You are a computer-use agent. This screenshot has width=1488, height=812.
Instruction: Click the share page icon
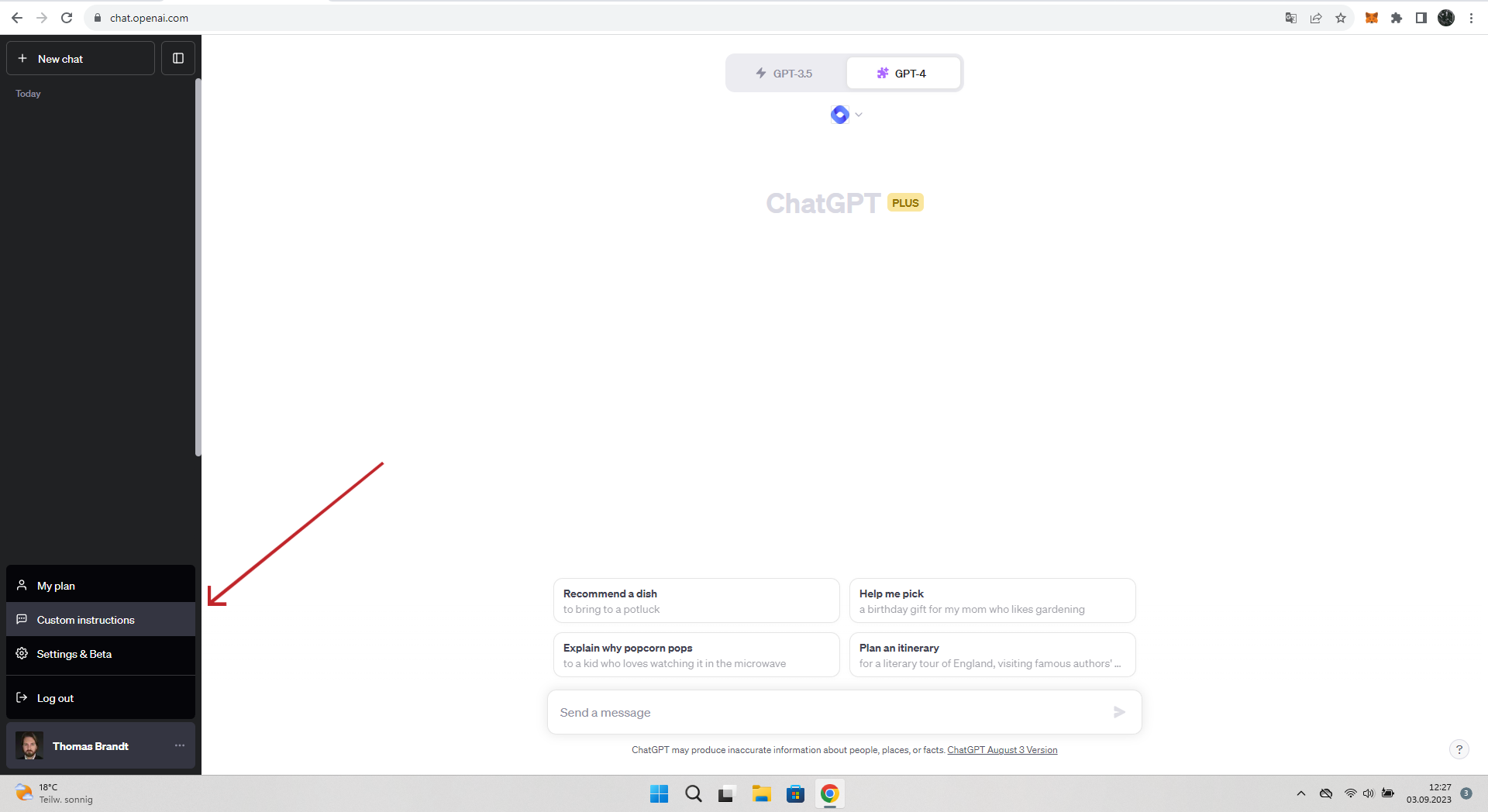point(1316,18)
